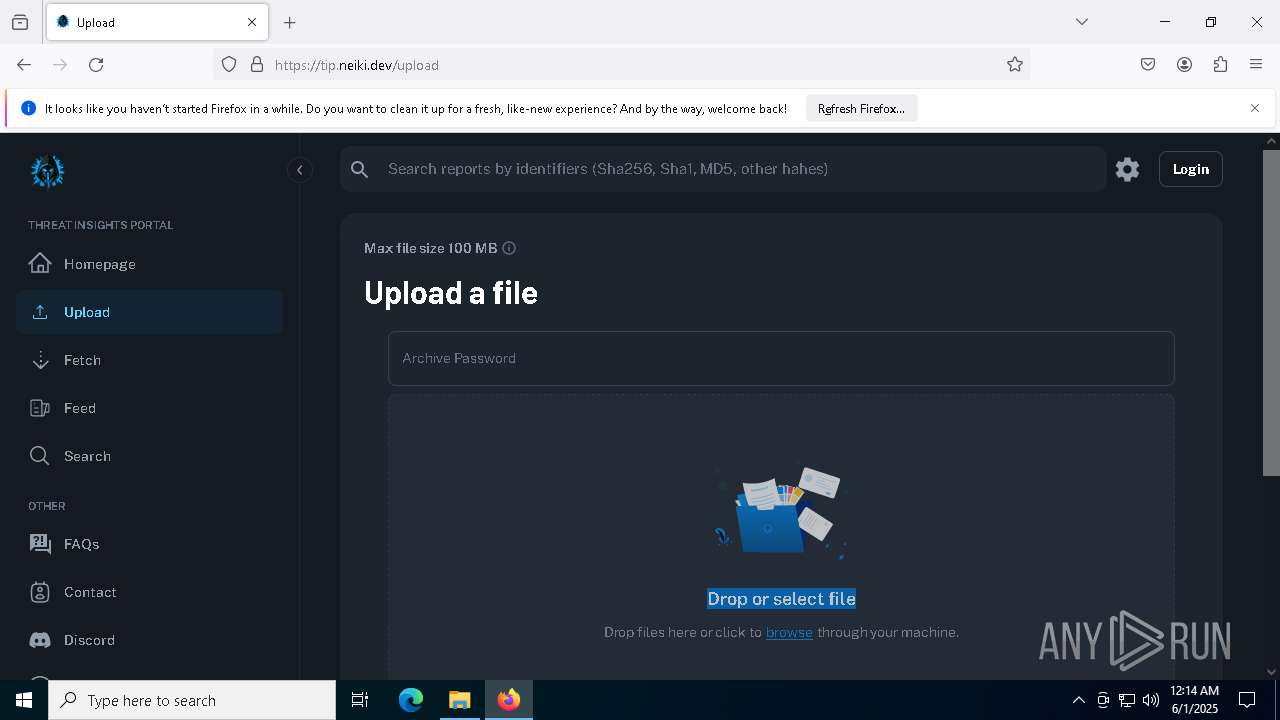Image resolution: width=1280 pixels, height=720 pixels.
Task: Click the Fetch download icon
Action: tap(40, 360)
